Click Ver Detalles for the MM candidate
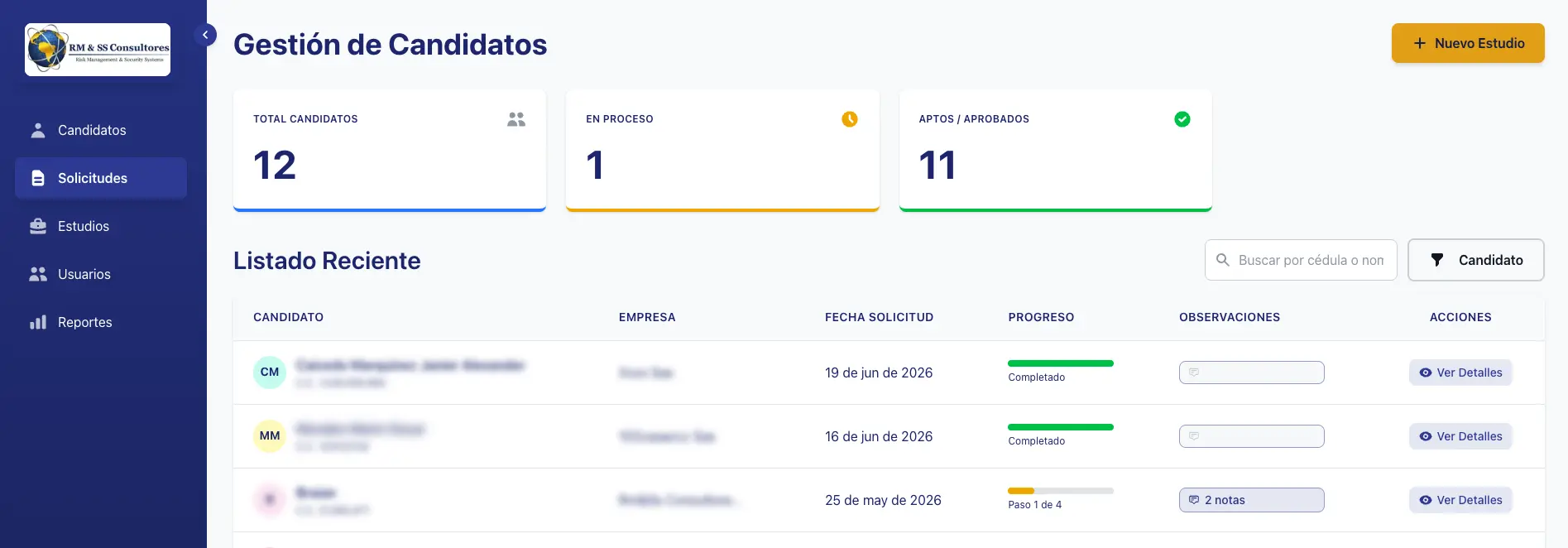This screenshot has height=548, width=1568. click(x=1460, y=436)
